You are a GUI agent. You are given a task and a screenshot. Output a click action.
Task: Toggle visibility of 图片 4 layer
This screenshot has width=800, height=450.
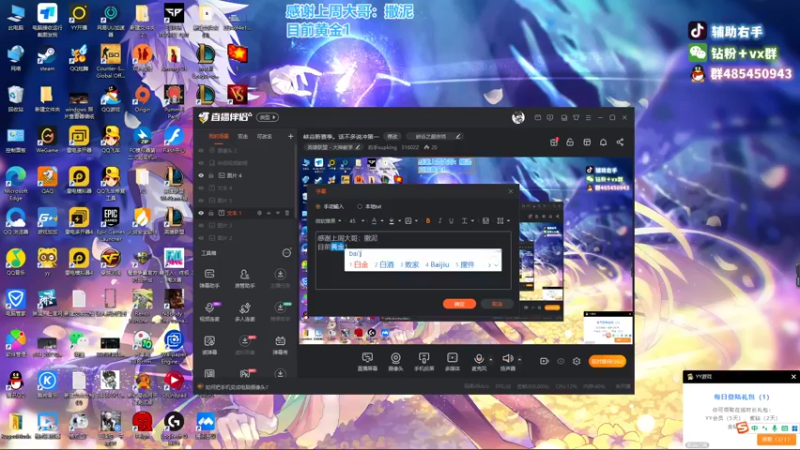(x=201, y=176)
